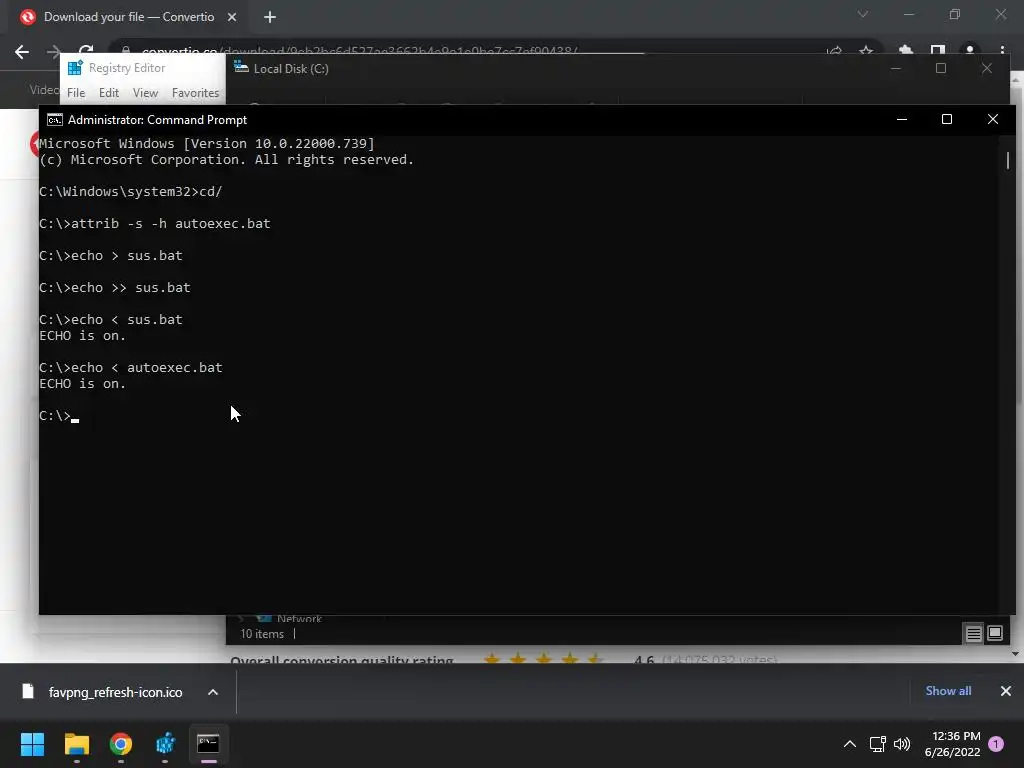Open Chrome tab search chevron

(x=863, y=14)
